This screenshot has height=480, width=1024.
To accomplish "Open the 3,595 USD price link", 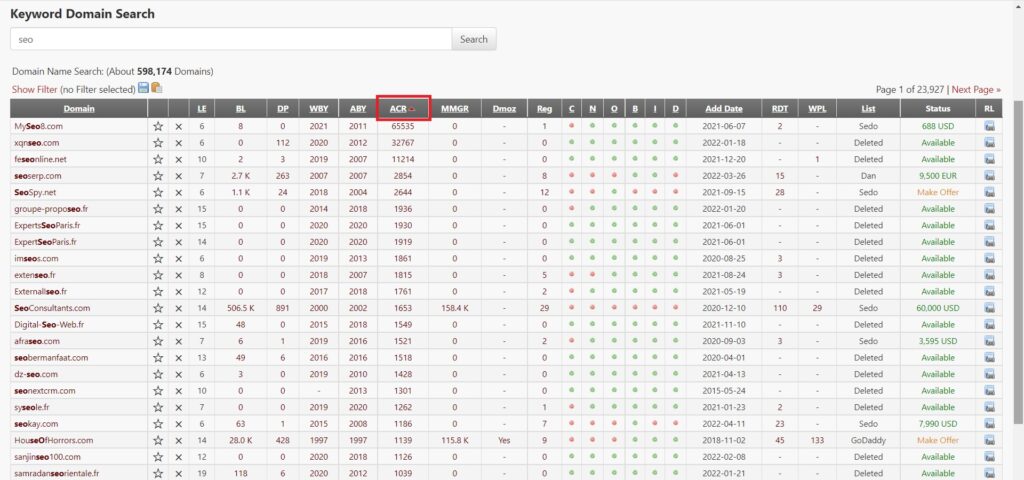I will [938, 342].
